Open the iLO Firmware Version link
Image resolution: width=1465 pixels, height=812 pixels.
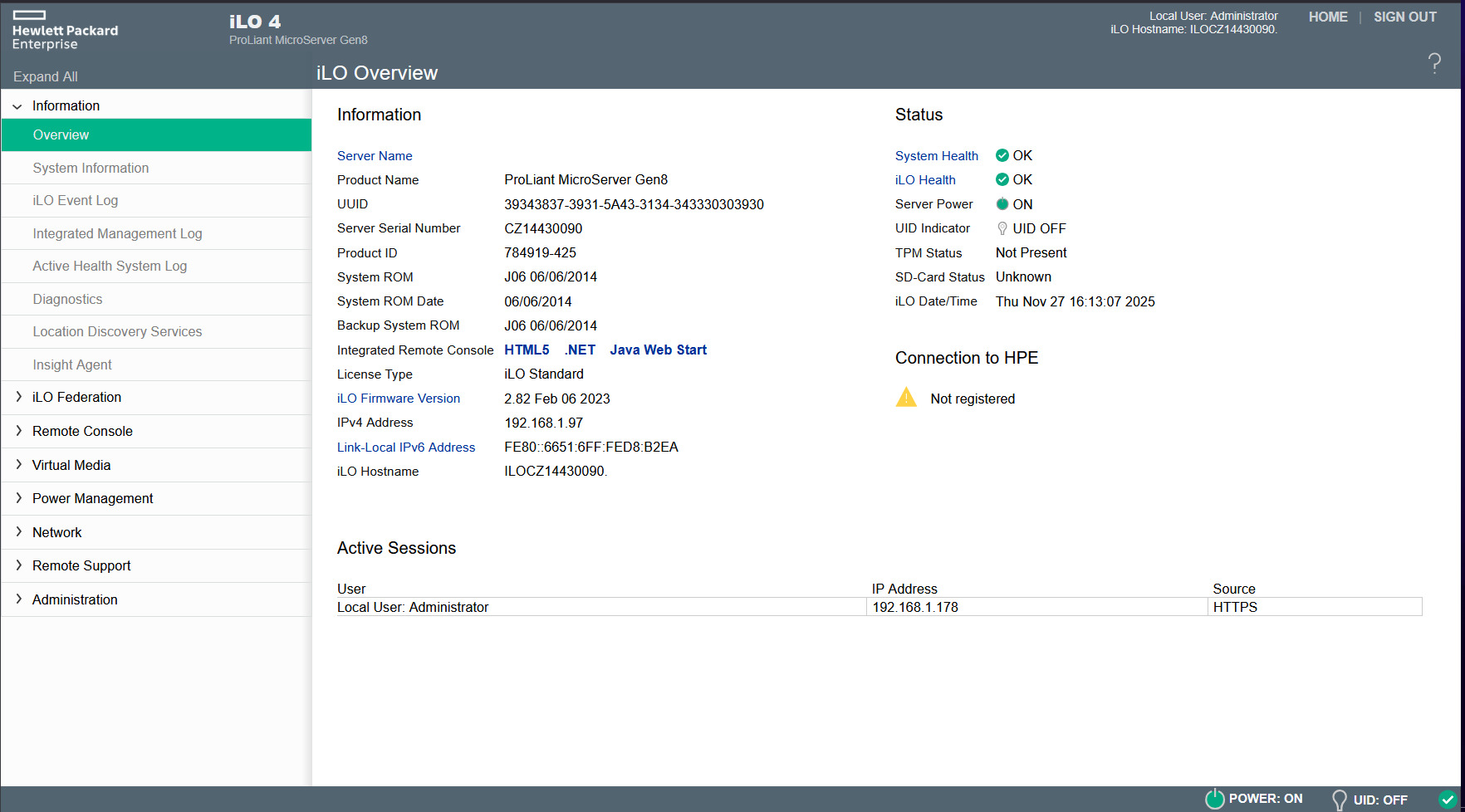click(x=399, y=399)
